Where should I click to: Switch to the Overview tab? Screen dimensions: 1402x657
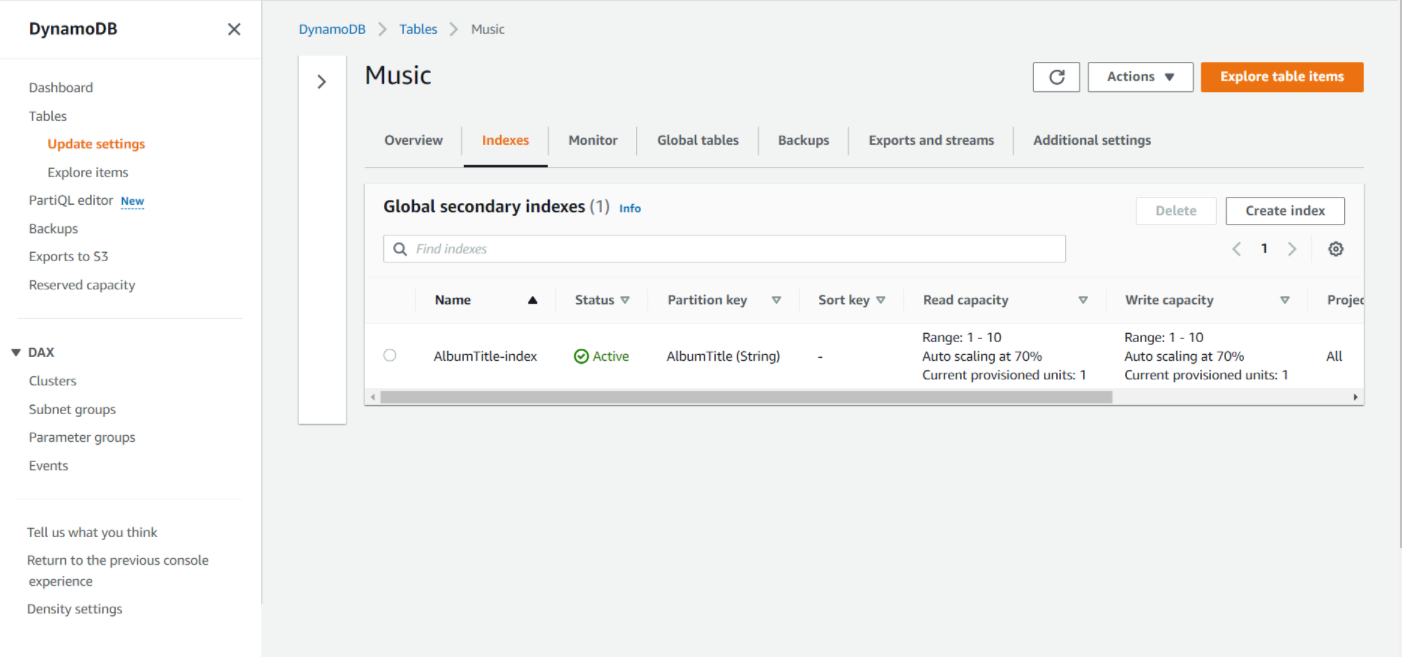(413, 140)
